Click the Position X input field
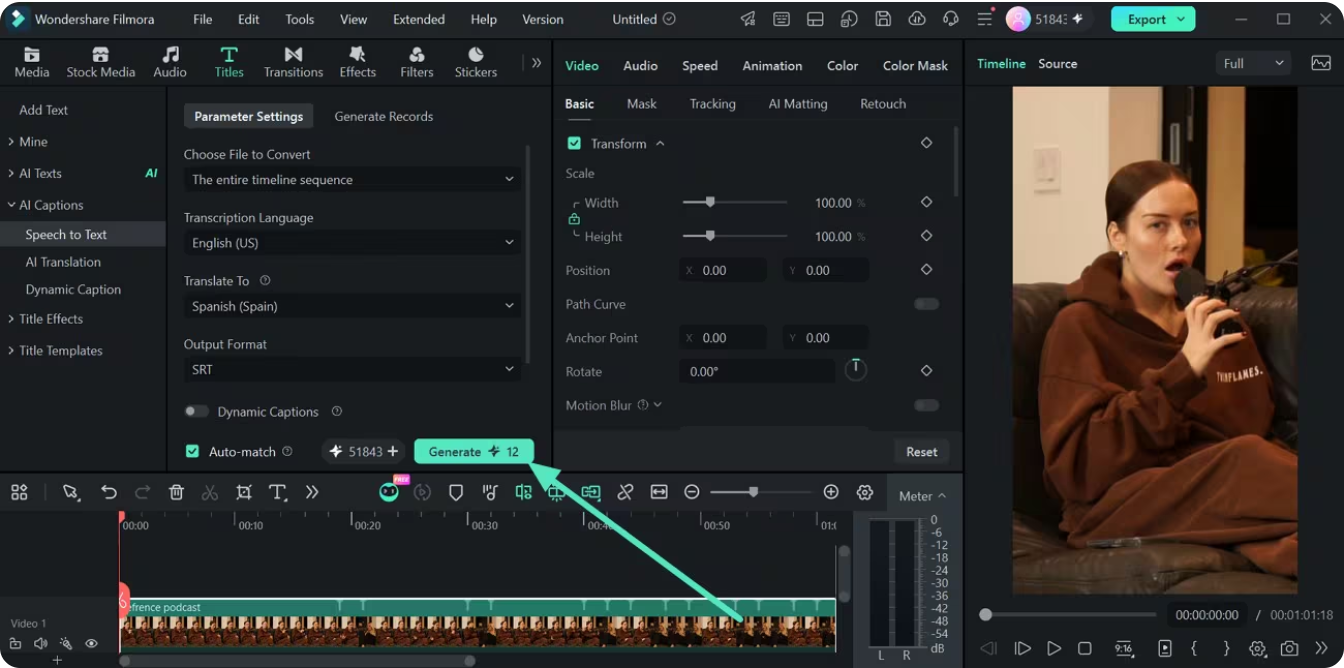 click(x=723, y=270)
